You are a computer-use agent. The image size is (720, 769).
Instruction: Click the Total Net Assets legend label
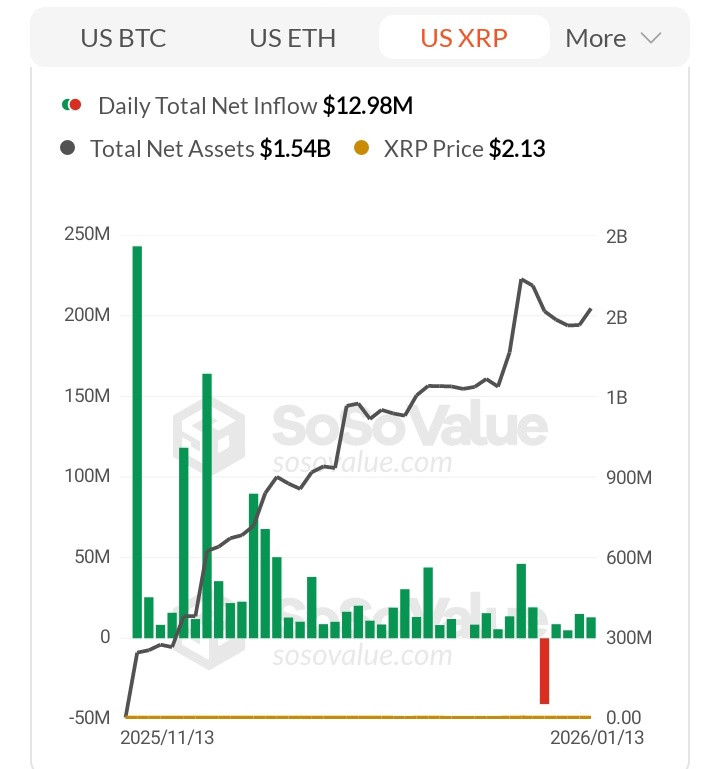tap(172, 149)
